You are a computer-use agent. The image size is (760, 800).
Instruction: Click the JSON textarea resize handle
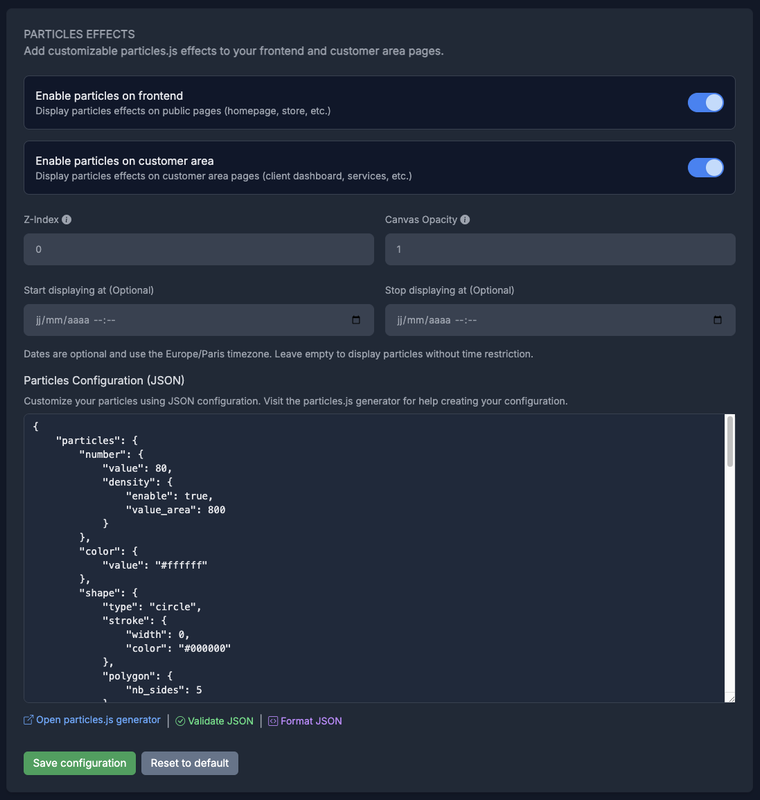coord(730,697)
